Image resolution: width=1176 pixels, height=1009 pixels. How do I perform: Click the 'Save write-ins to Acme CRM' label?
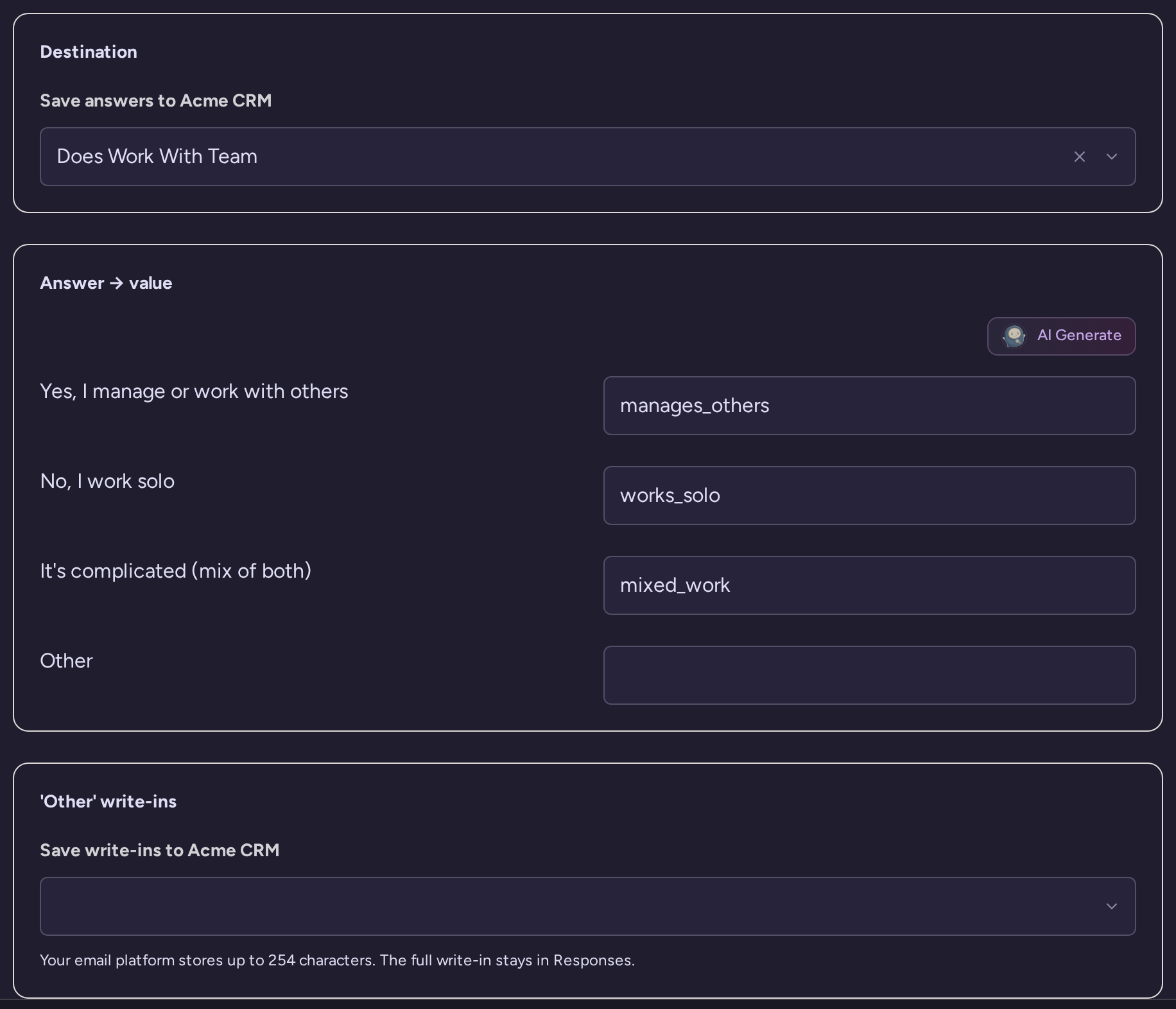(x=159, y=850)
